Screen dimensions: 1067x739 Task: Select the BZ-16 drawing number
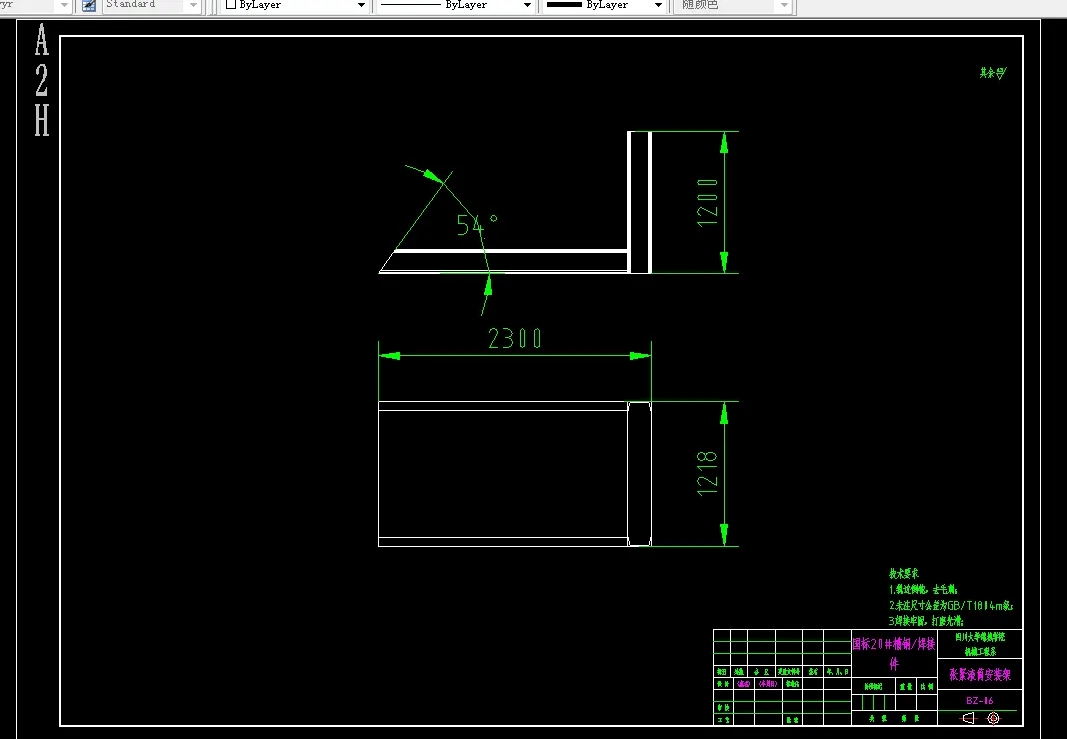tap(979, 700)
